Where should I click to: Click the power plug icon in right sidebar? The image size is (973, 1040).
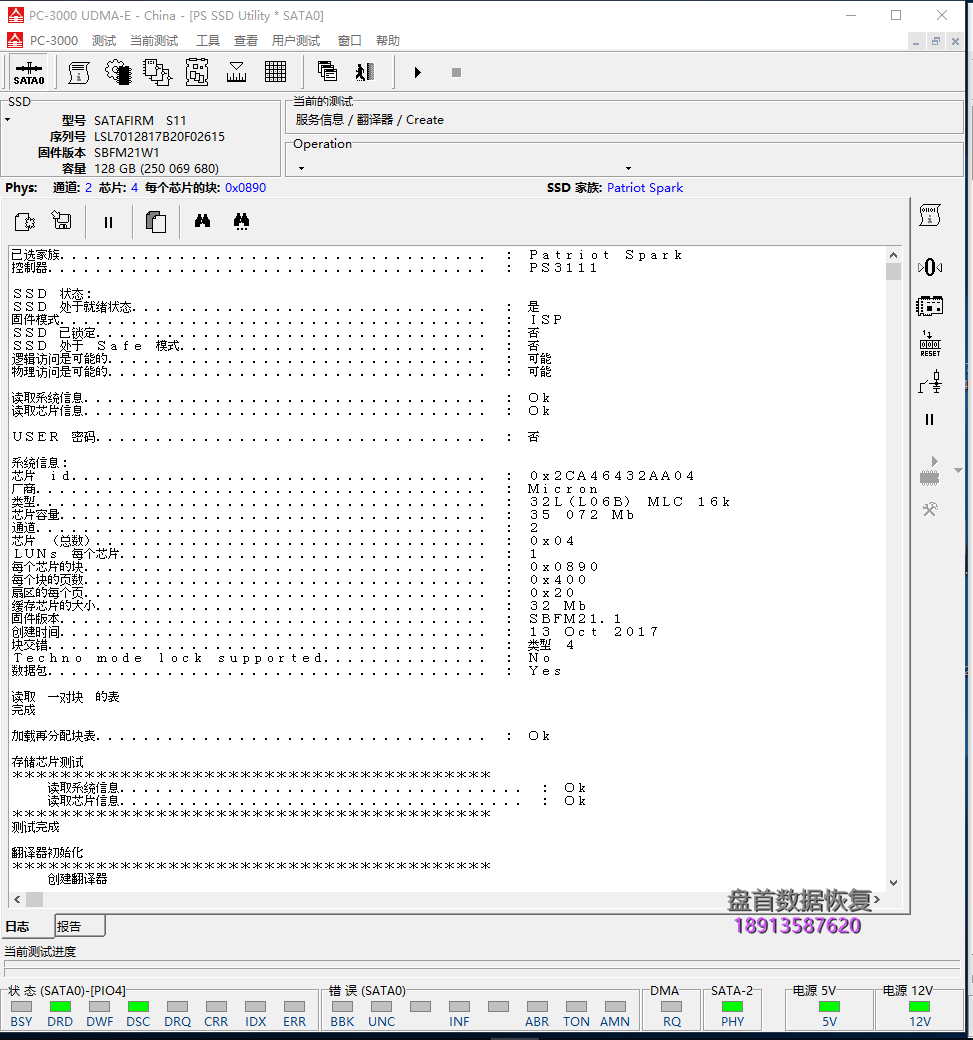[930, 383]
